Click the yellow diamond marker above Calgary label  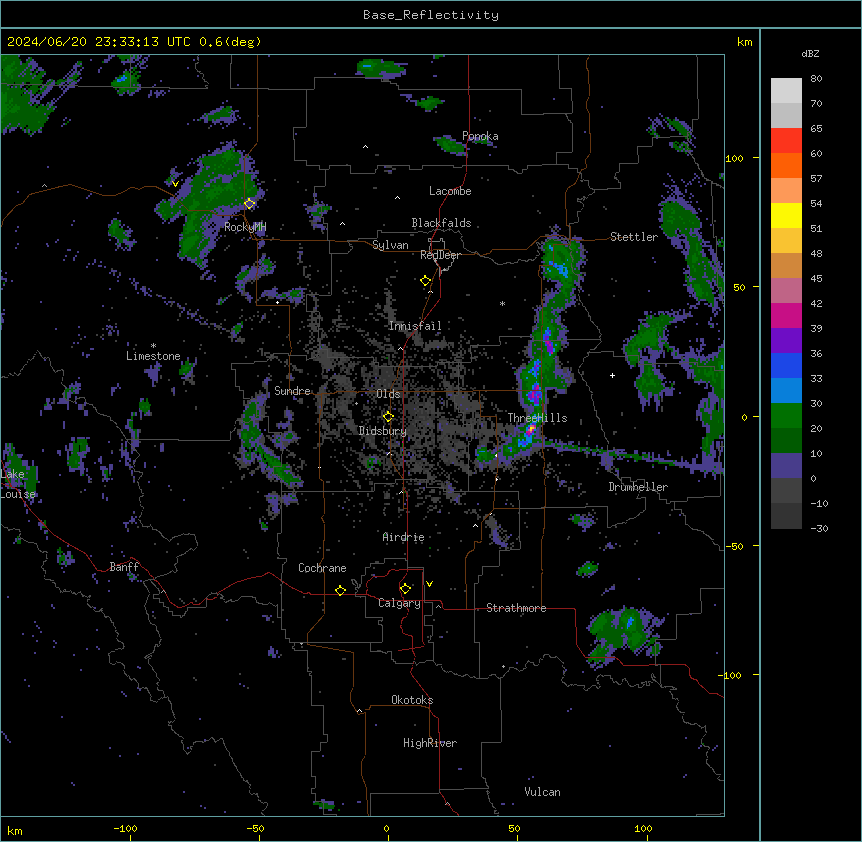405,589
